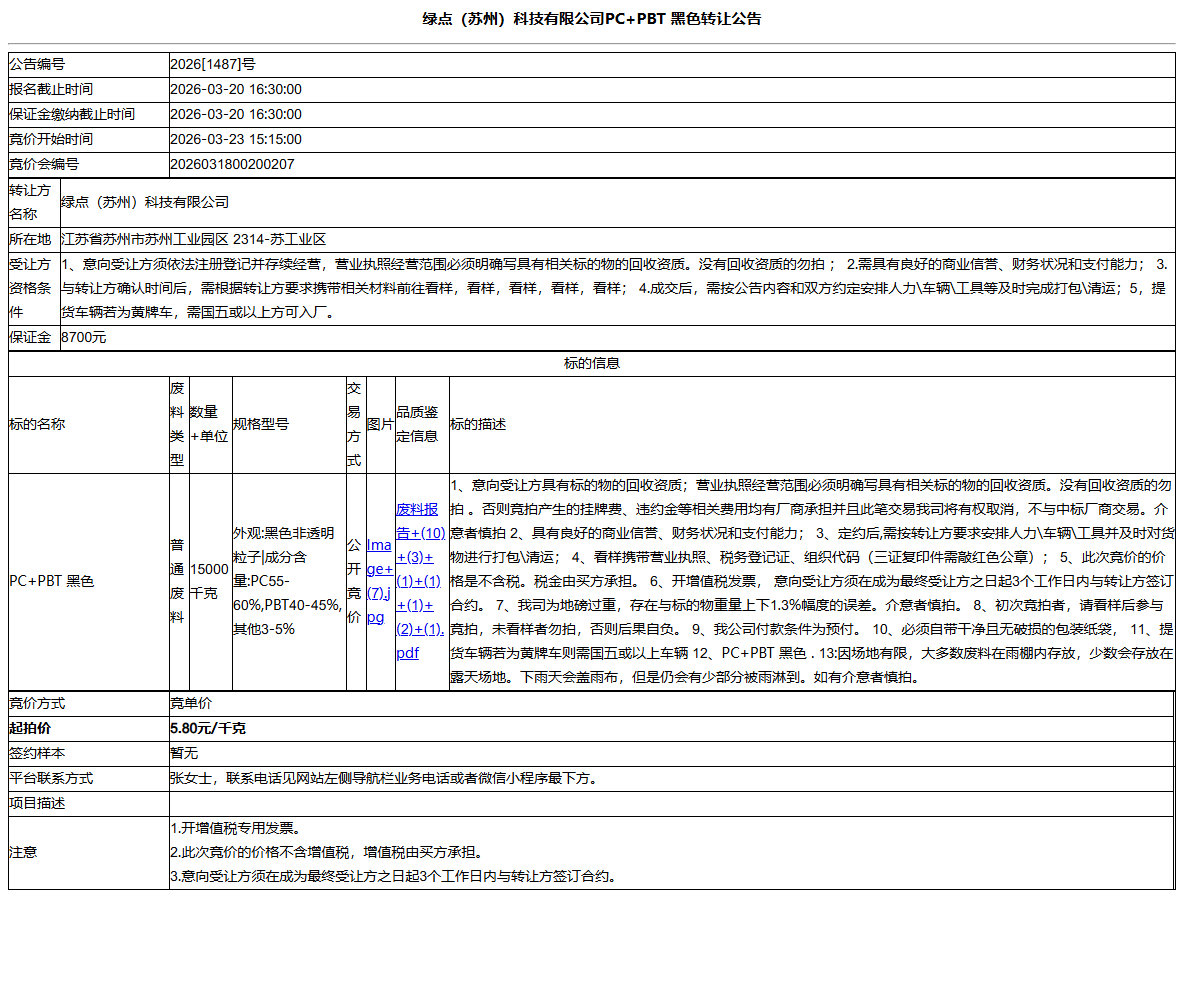
Task: Select the quantity 15000千克 cell
Action: [x=210, y=581]
